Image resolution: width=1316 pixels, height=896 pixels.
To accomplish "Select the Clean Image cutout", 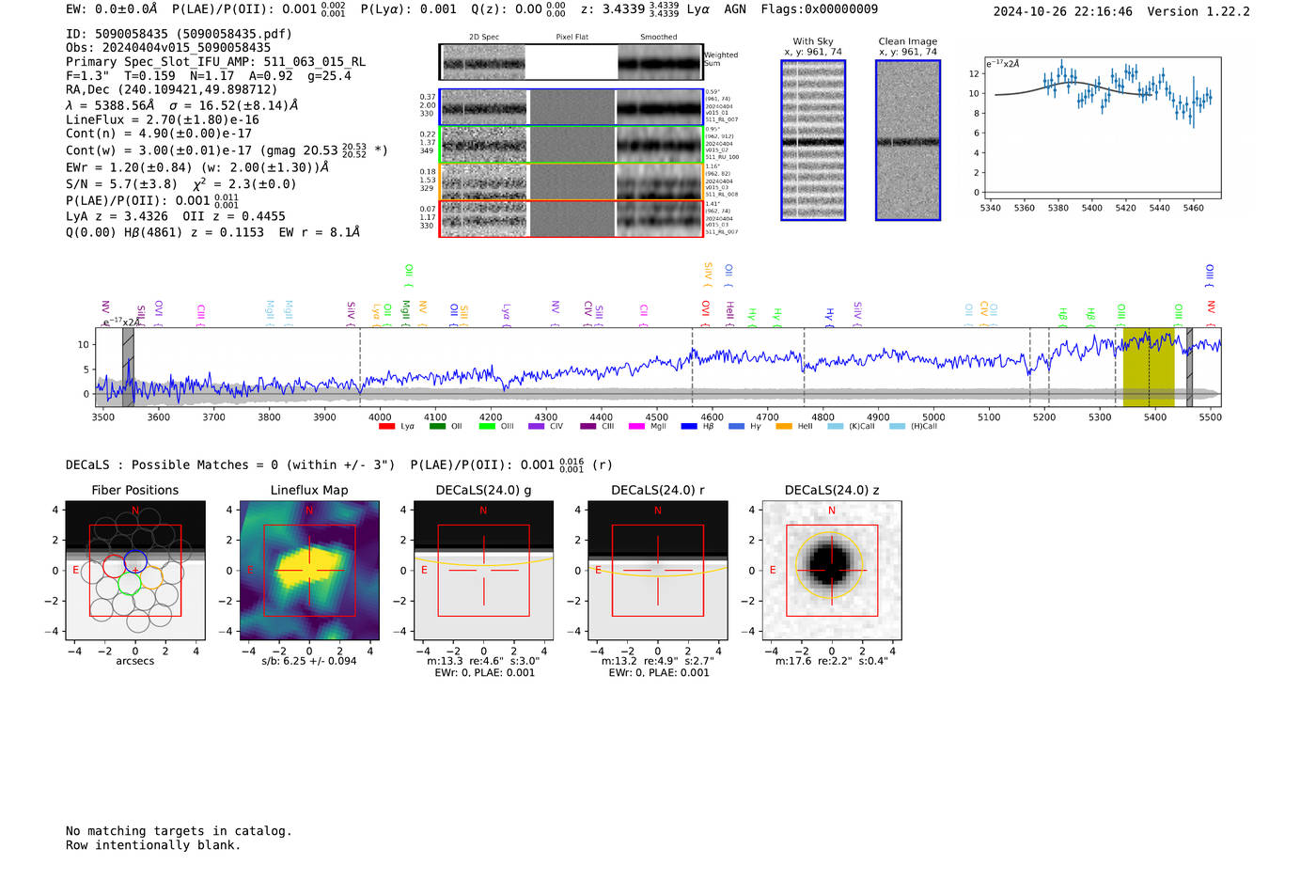I will click(908, 140).
